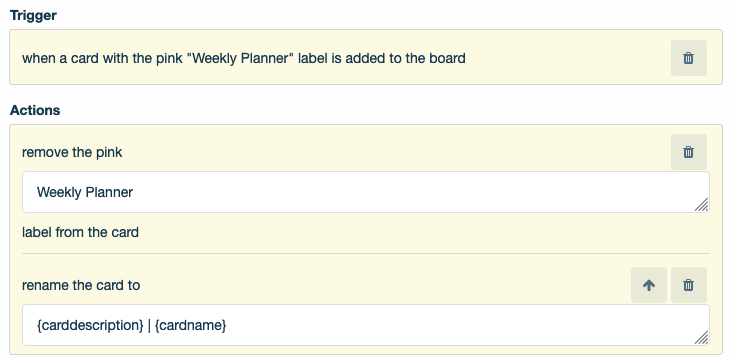The width and height of the screenshot is (731, 360).
Task: Place cursor on {carddescription} variable
Action: (x=90, y=325)
